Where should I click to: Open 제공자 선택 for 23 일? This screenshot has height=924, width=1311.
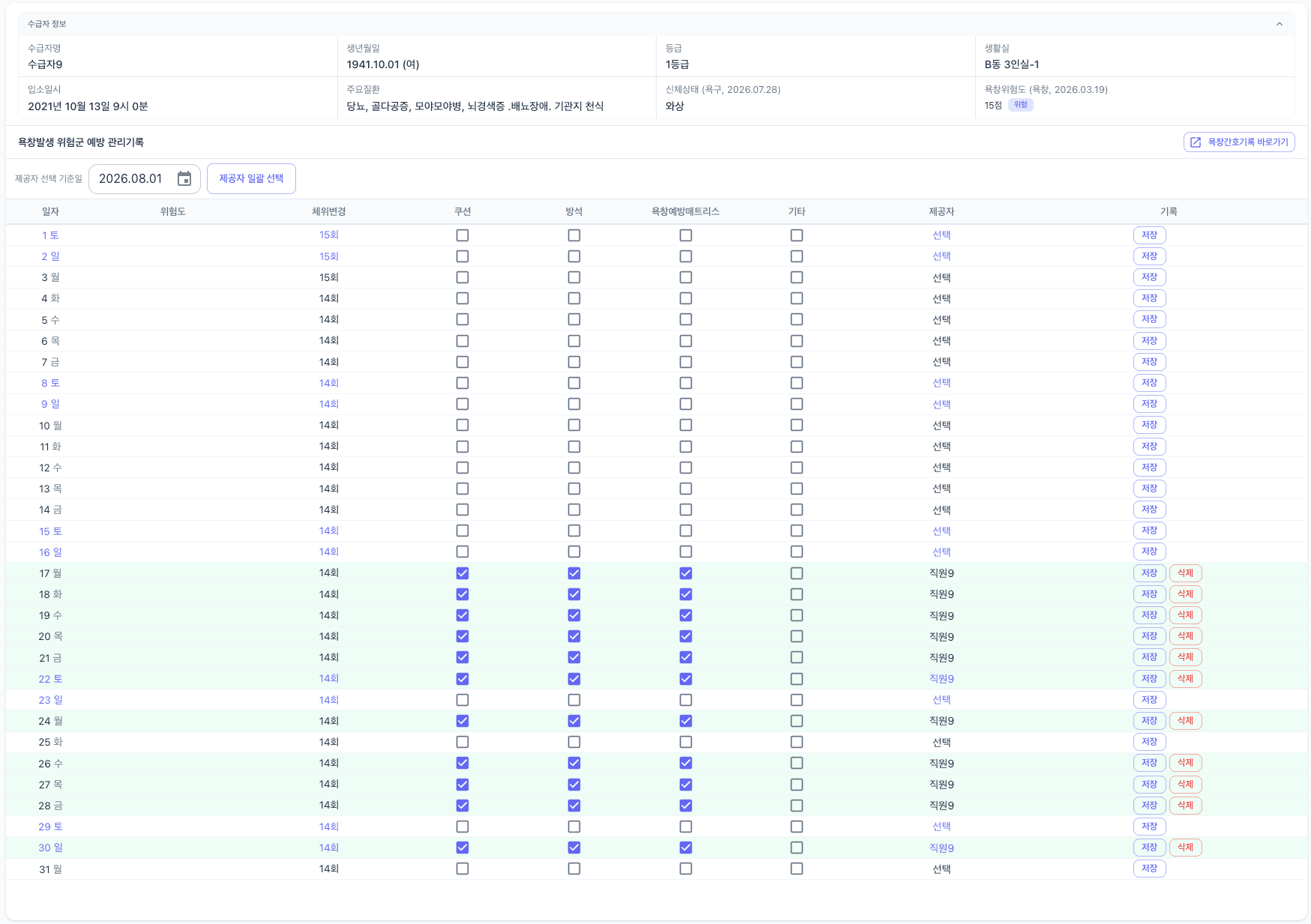(941, 700)
